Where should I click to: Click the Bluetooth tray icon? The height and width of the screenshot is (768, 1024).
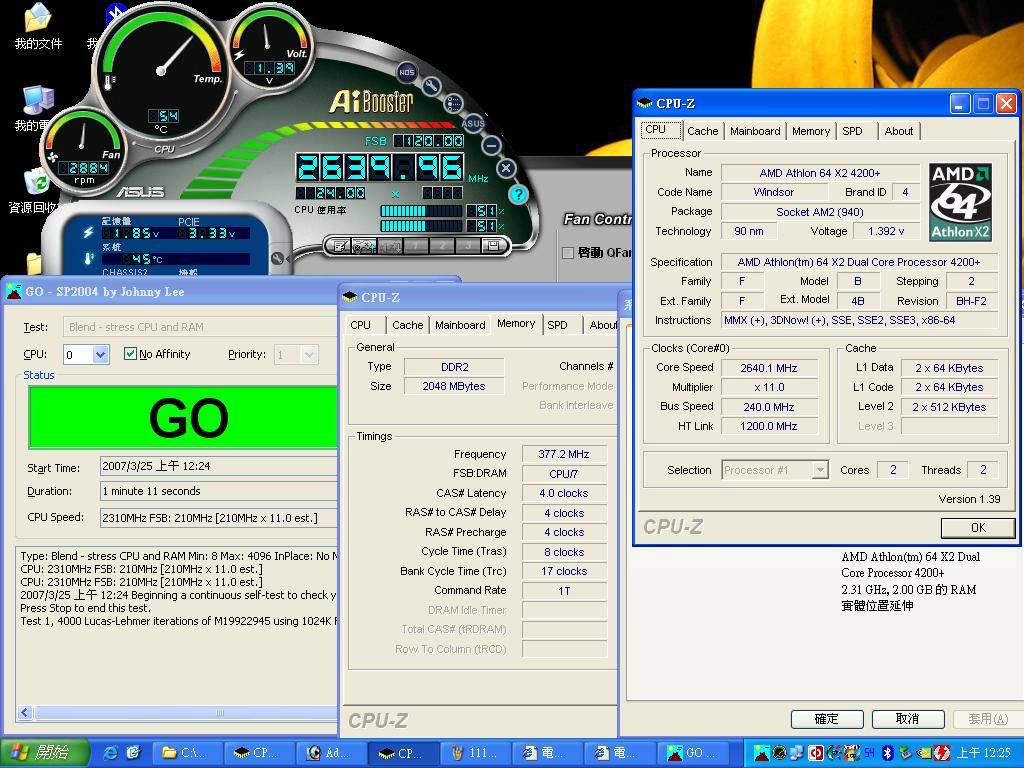pyautogui.click(x=887, y=753)
